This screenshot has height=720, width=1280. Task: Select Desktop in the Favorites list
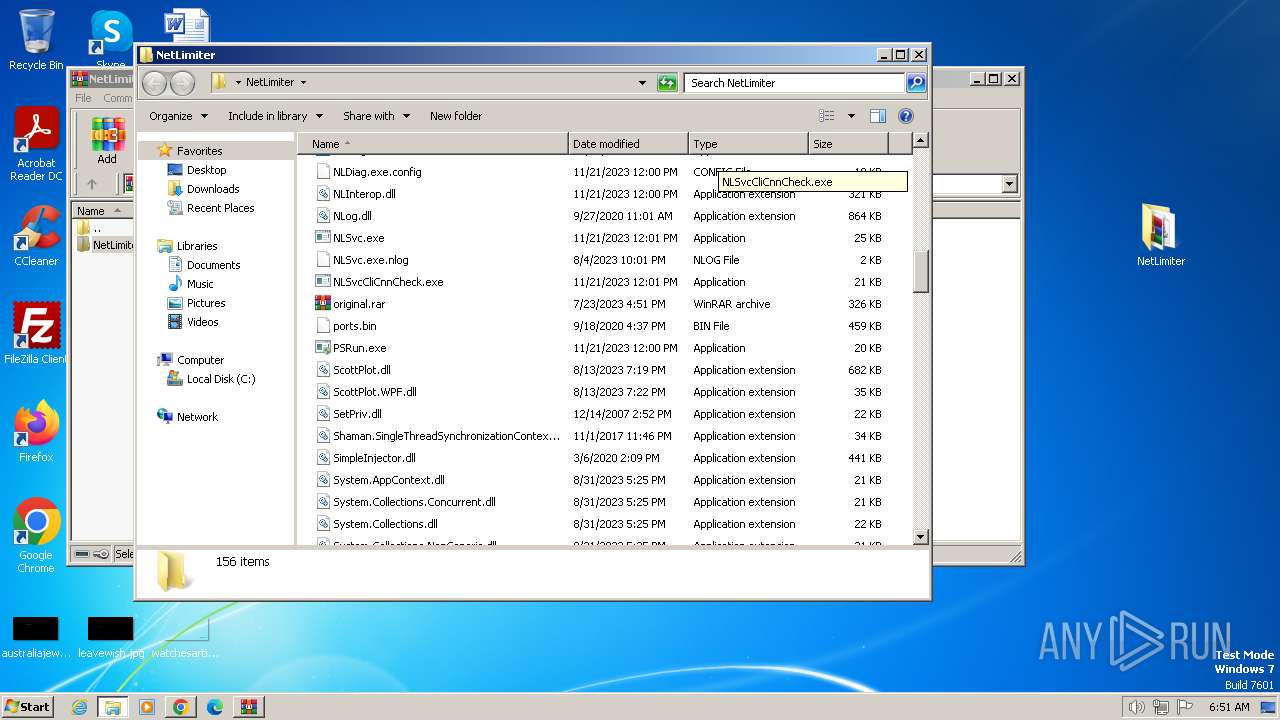click(x=206, y=170)
